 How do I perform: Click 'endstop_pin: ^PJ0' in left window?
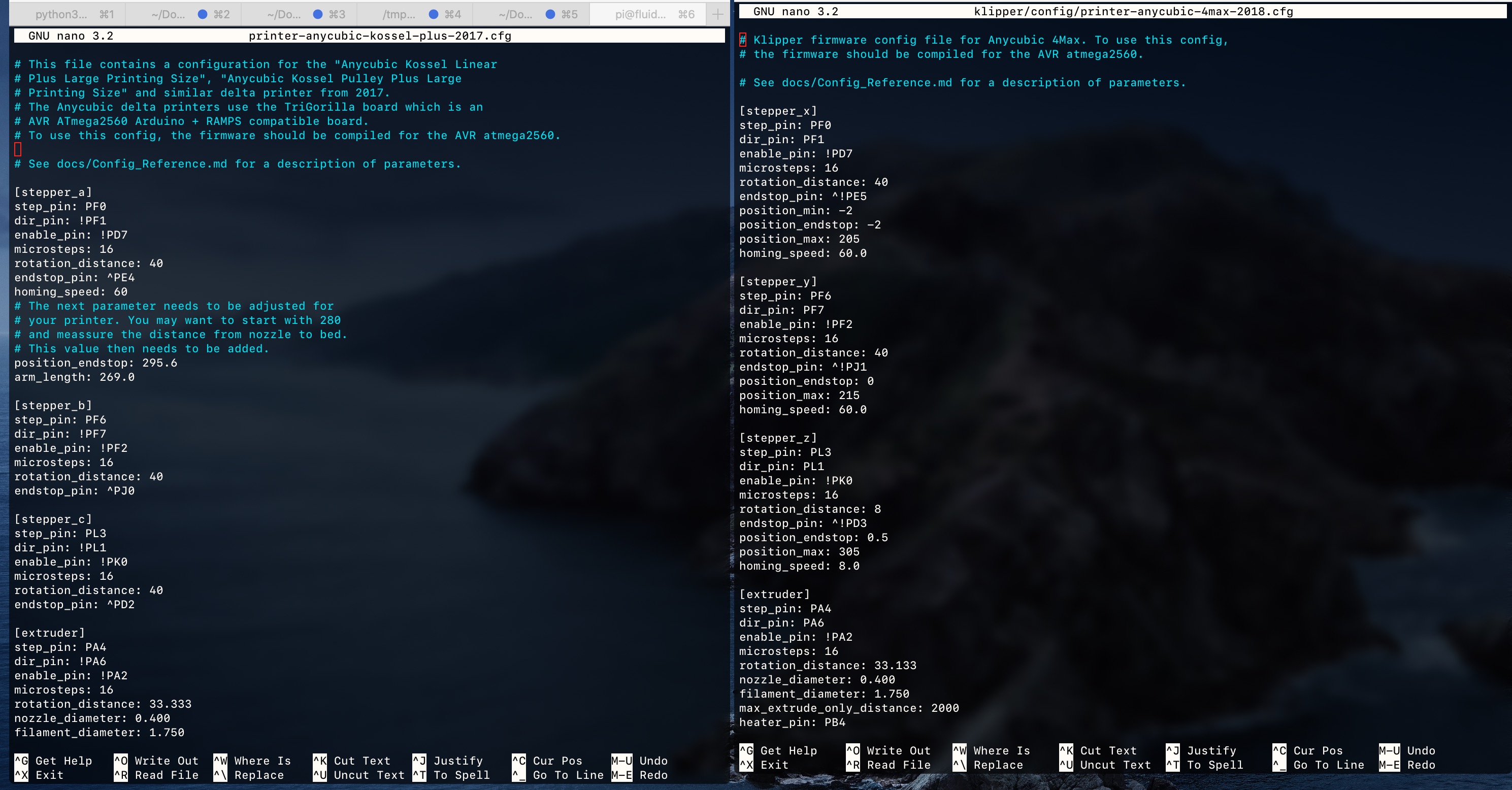pos(75,490)
